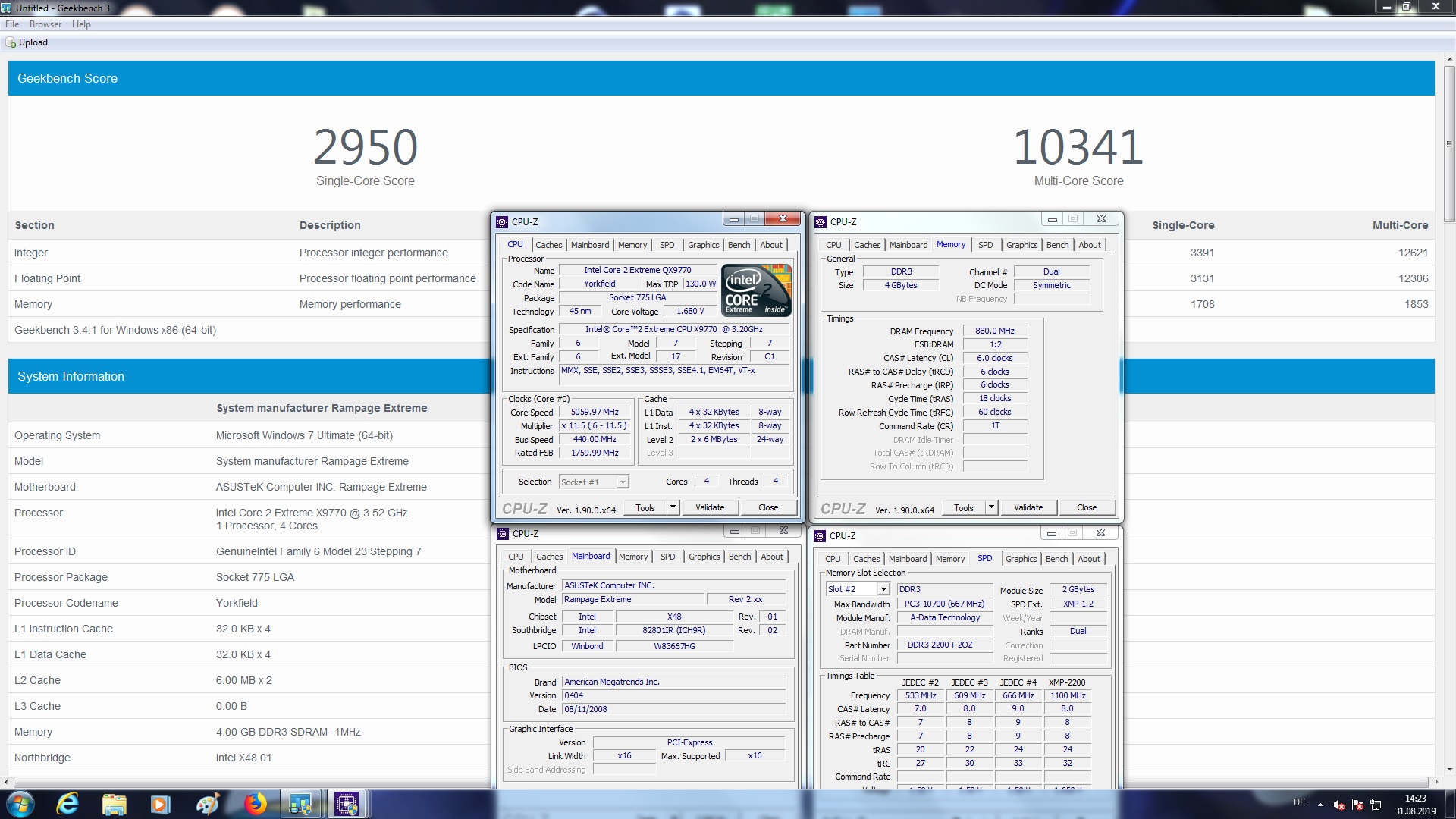Show hidden tray icons arrow
Image resolution: width=1456 pixels, height=819 pixels.
[x=1320, y=805]
